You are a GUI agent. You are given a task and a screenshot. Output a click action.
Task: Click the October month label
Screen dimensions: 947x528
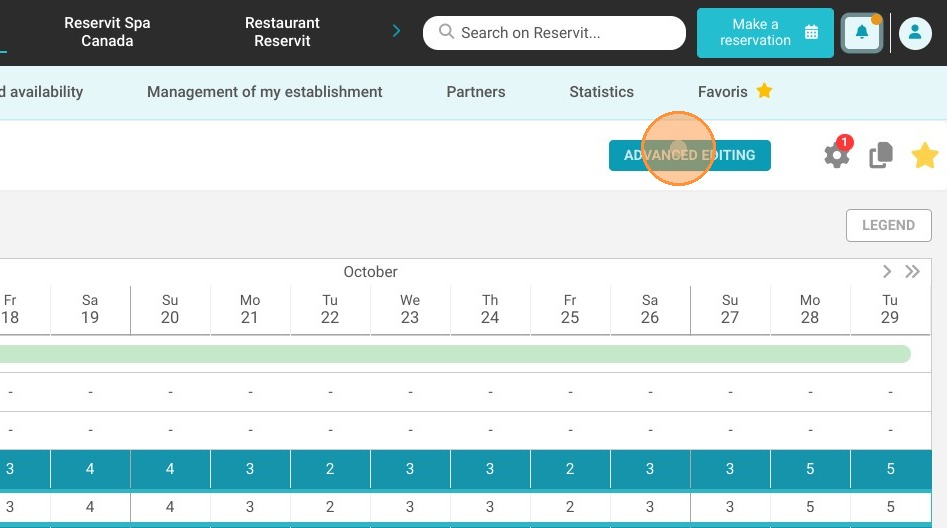pos(370,272)
